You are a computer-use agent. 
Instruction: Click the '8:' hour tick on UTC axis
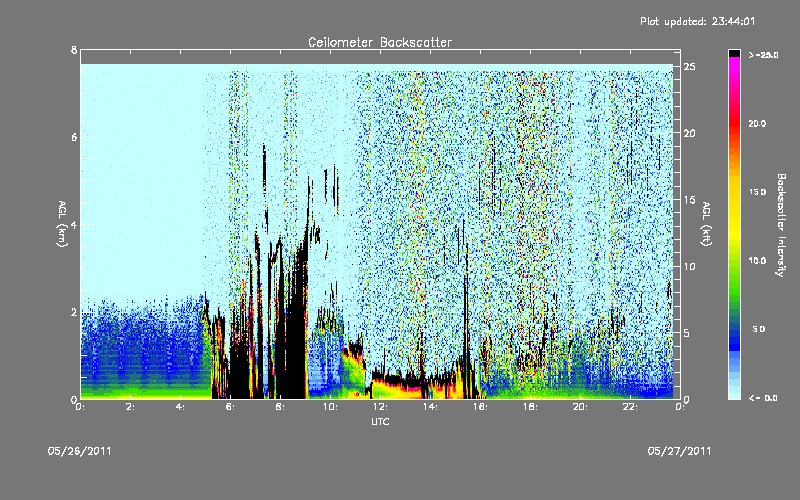(281, 407)
